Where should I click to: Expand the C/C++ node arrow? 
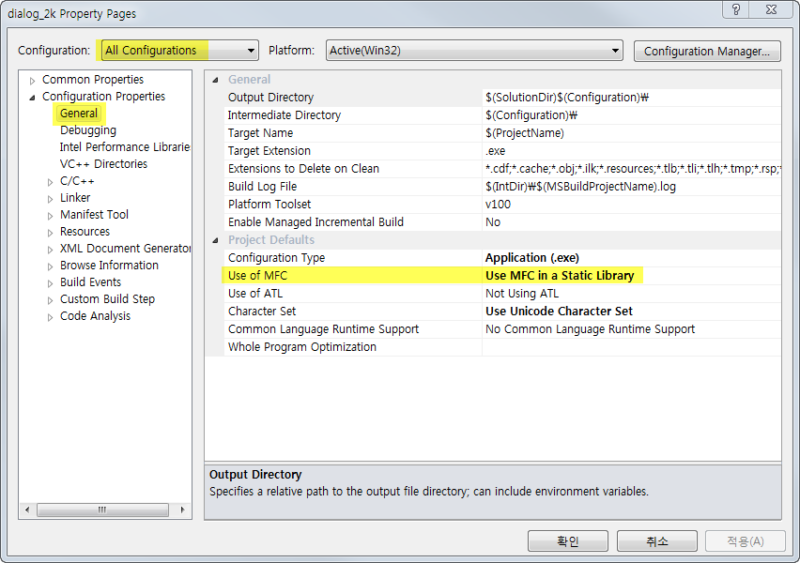click(x=50, y=182)
